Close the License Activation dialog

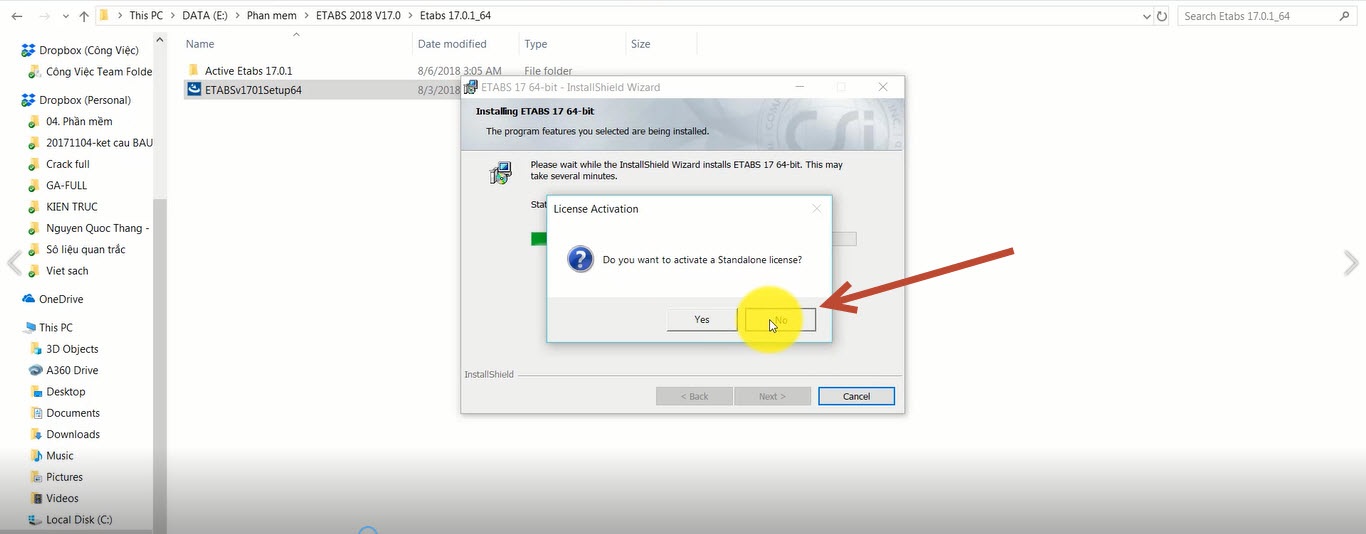tap(816, 209)
